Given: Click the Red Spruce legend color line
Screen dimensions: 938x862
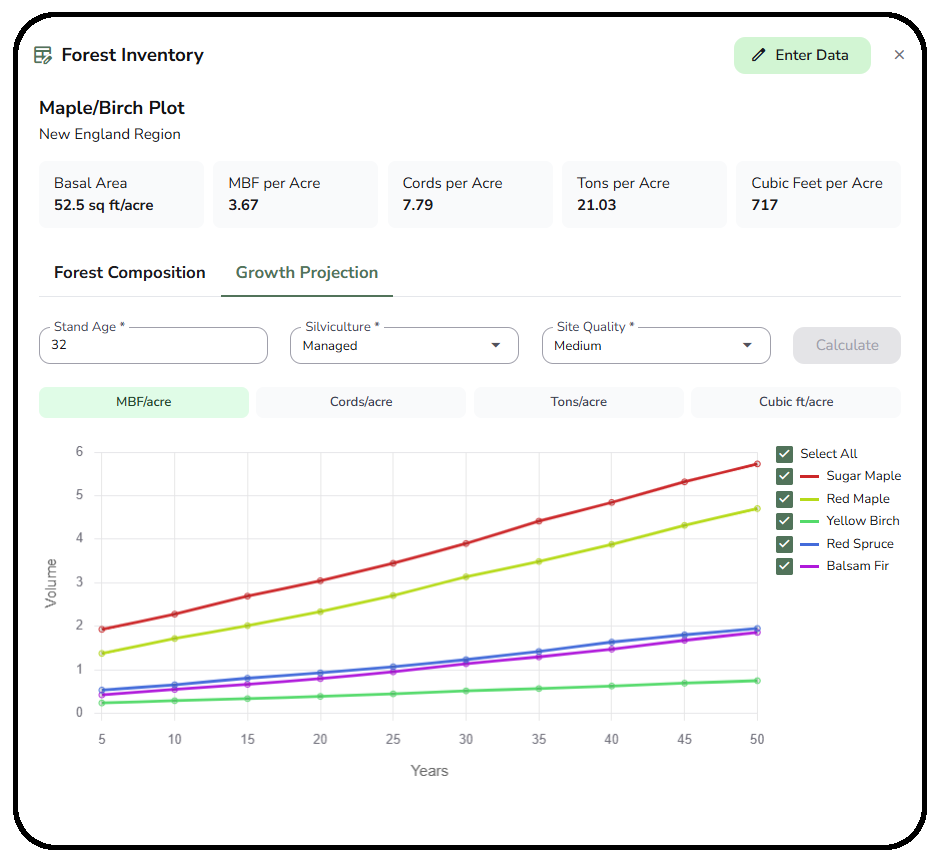Looking at the screenshot, I should 810,544.
